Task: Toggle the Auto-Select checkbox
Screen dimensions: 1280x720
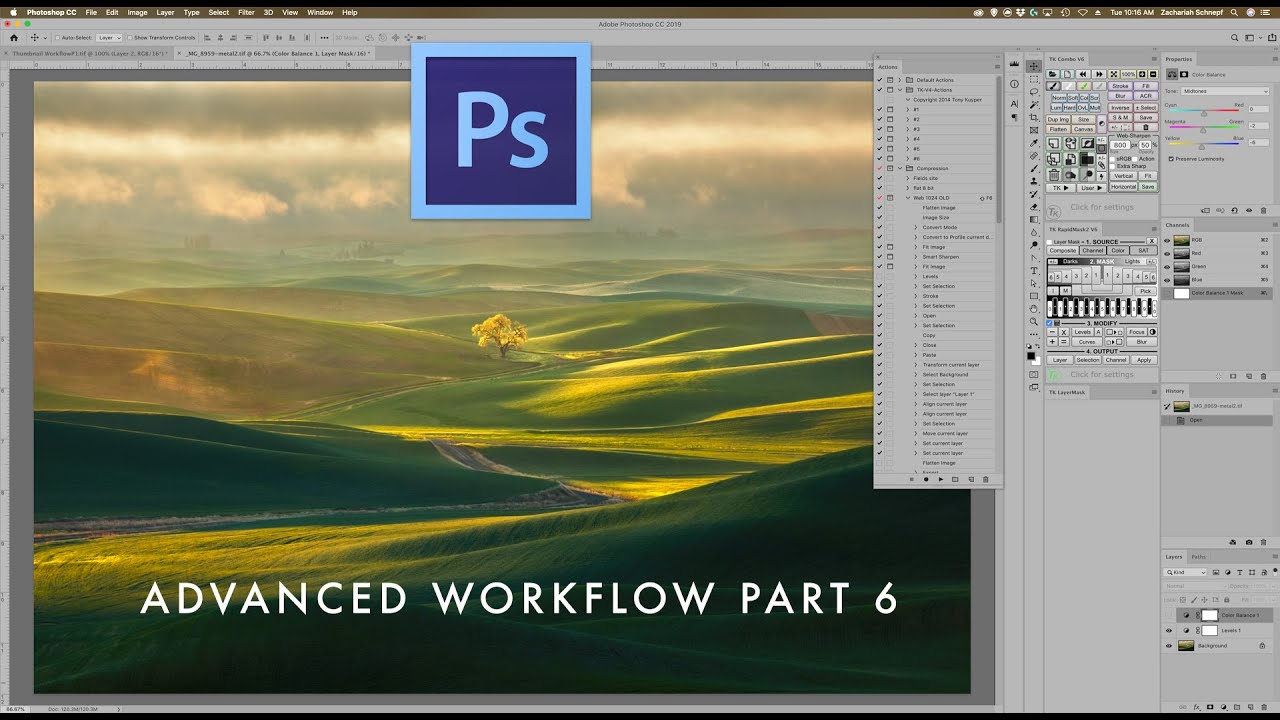Action: (56, 37)
